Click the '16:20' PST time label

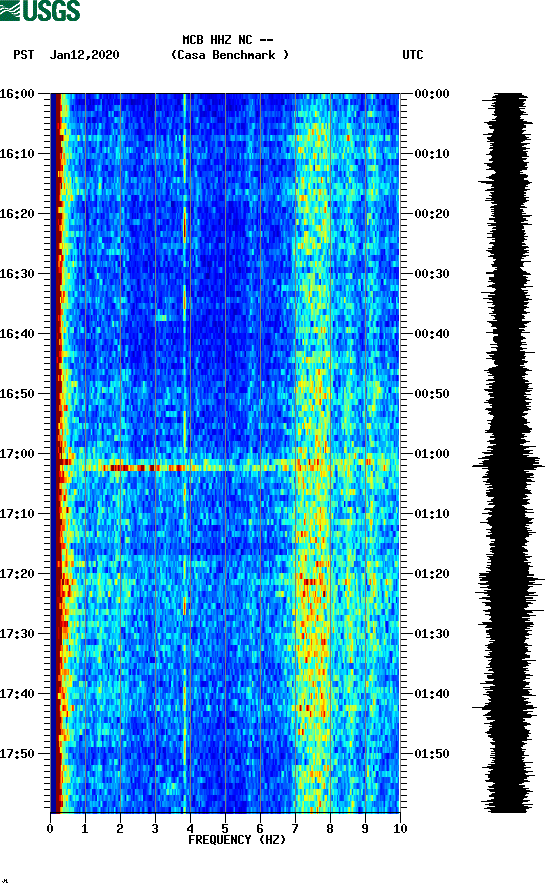17,213
